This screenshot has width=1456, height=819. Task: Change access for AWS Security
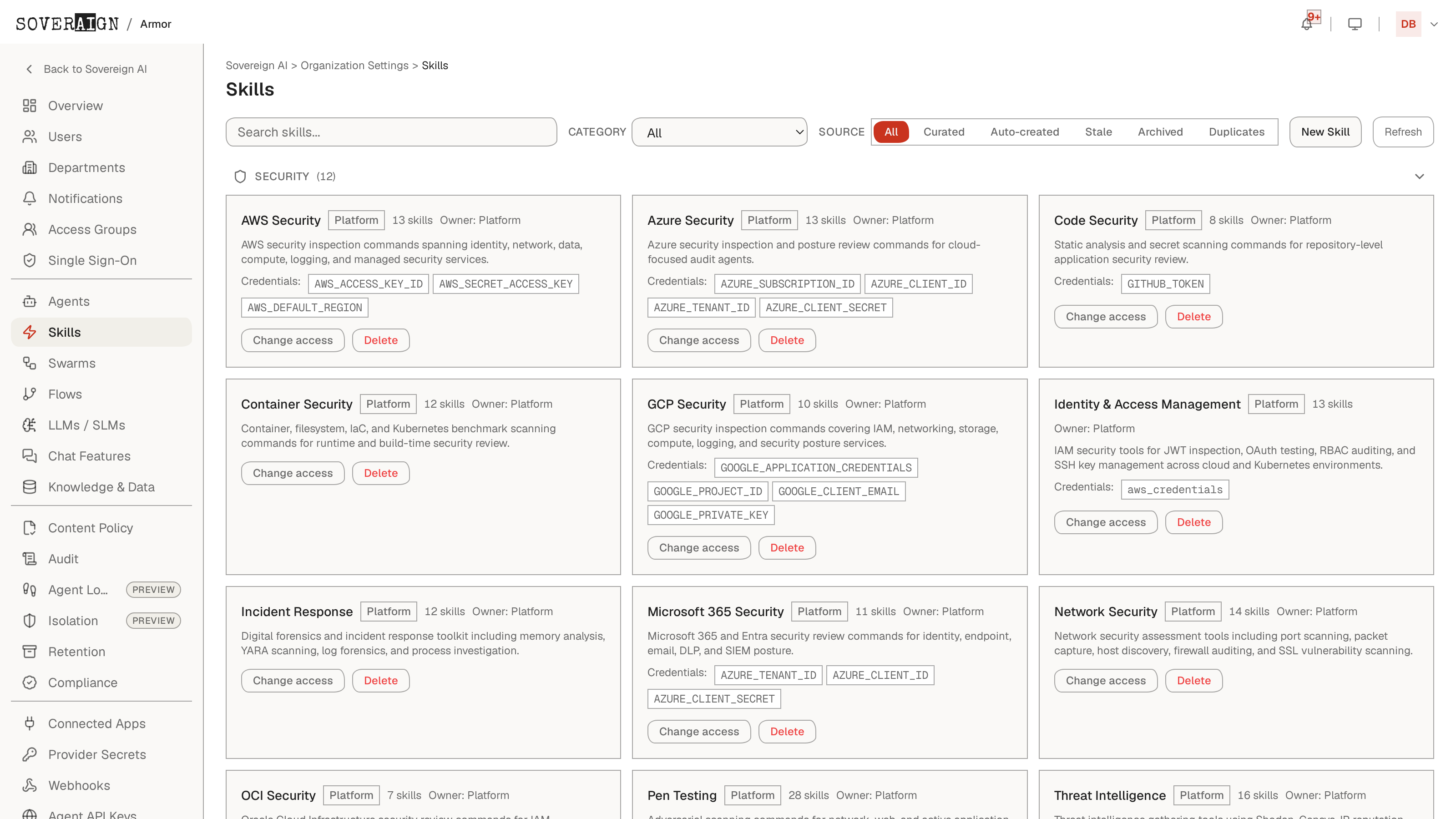pyautogui.click(x=293, y=340)
